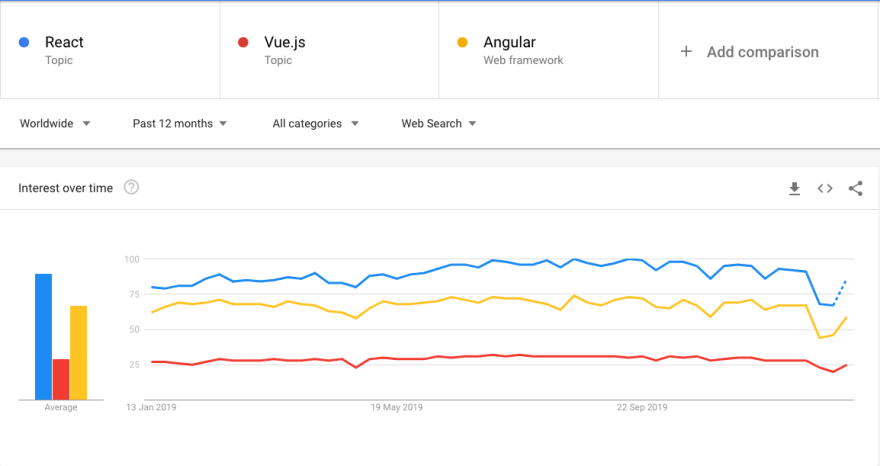This screenshot has width=880, height=466.
Task: Expand the Web Search type dropdown
Action: [x=438, y=124]
